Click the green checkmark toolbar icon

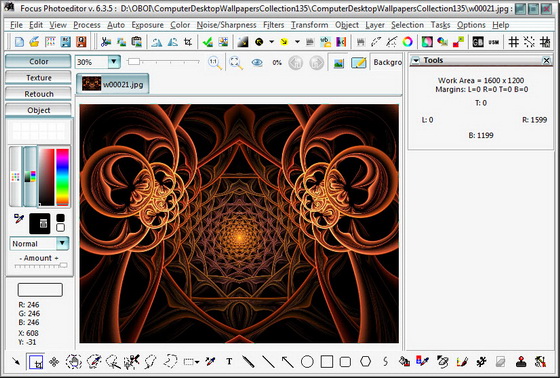207,42
